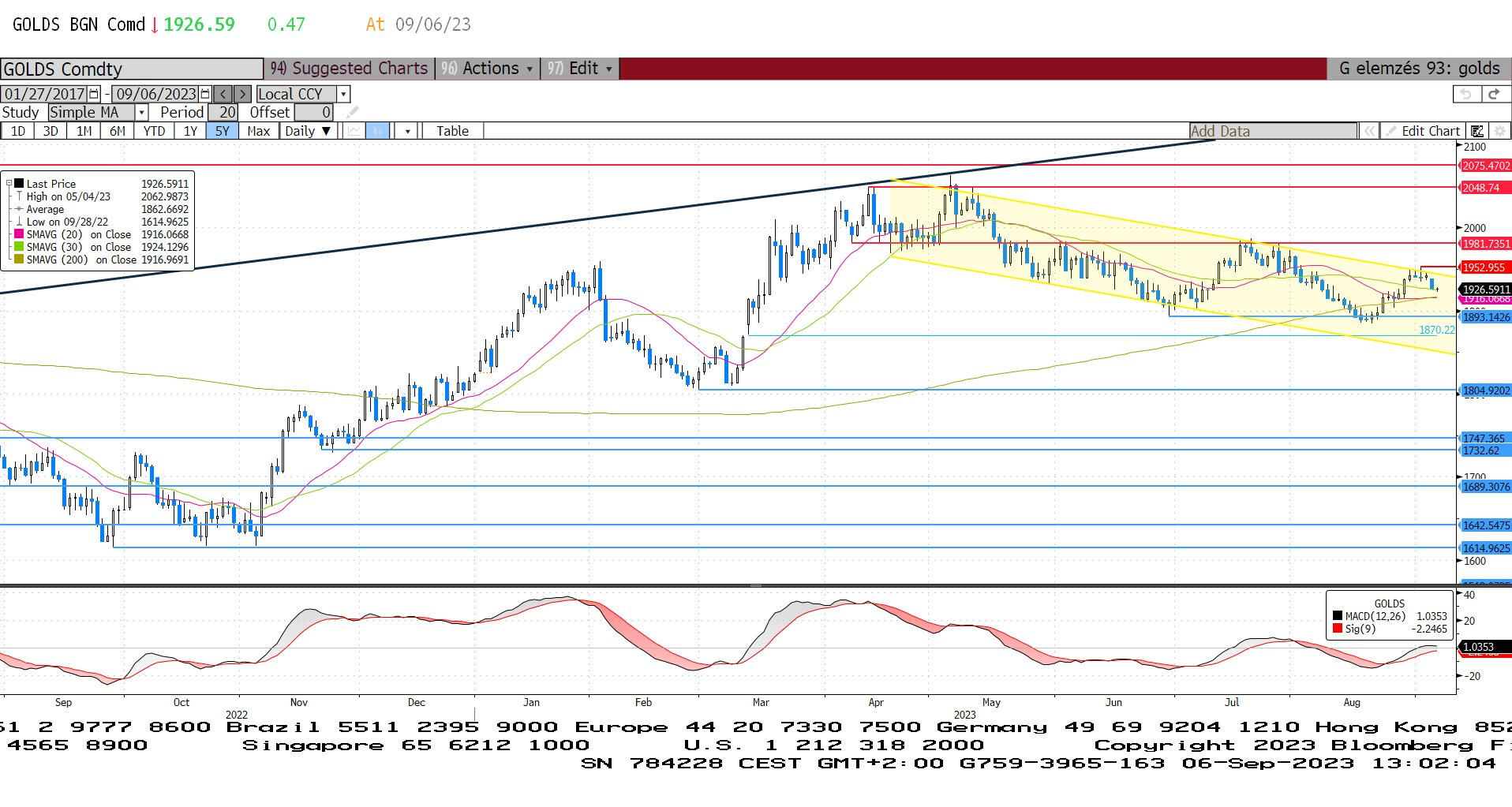This screenshot has height=807, width=1512.
Task: Shift date range backward with left arrow
Action: click(x=223, y=94)
